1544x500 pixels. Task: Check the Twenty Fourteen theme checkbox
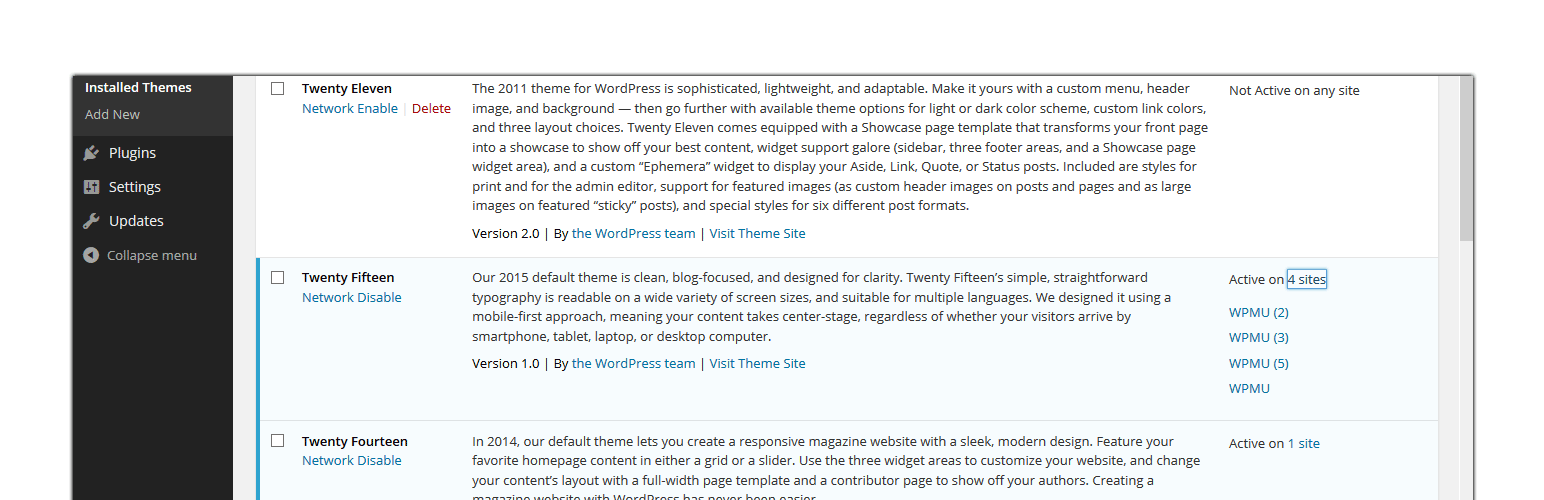[278, 440]
